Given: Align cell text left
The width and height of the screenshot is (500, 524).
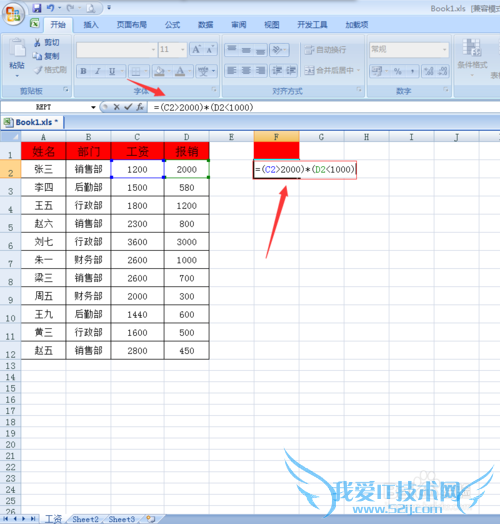Looking at the screenshot, I should point(232,71).
